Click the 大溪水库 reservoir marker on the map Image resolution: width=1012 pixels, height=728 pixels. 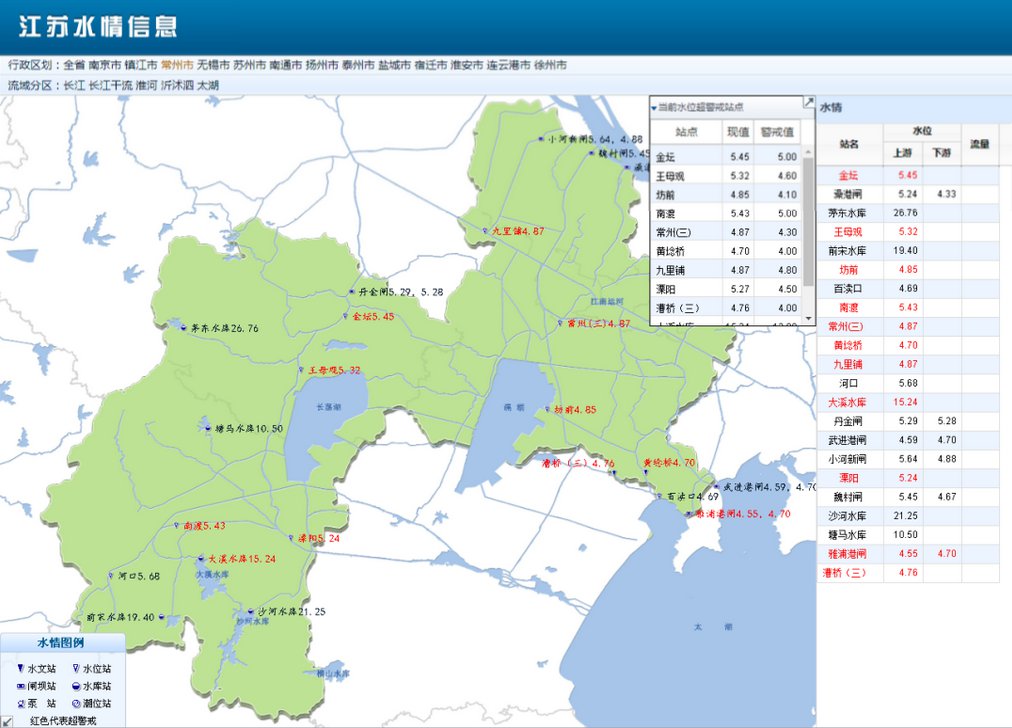(x=199, y=558)
